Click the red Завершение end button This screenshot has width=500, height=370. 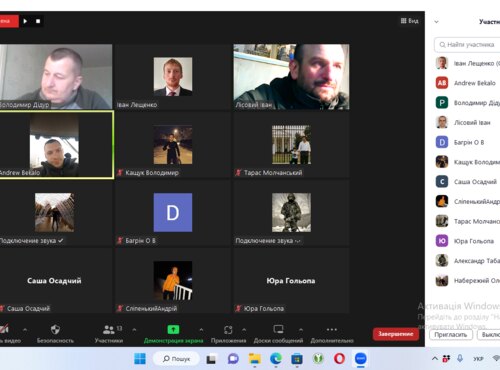click(x=396, y=334)
